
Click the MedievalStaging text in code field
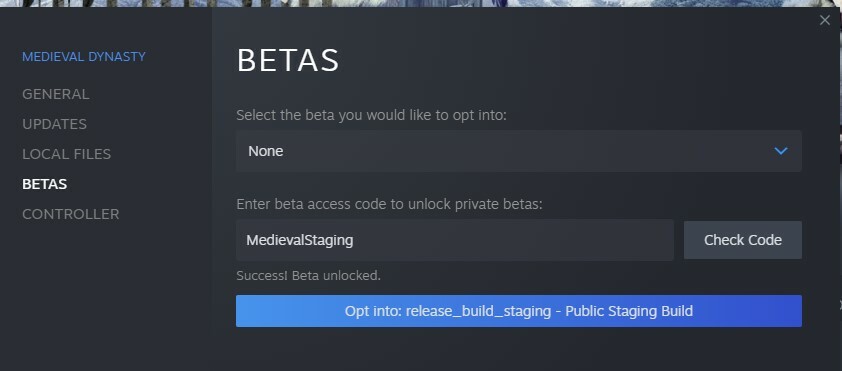tap(300, 240)
